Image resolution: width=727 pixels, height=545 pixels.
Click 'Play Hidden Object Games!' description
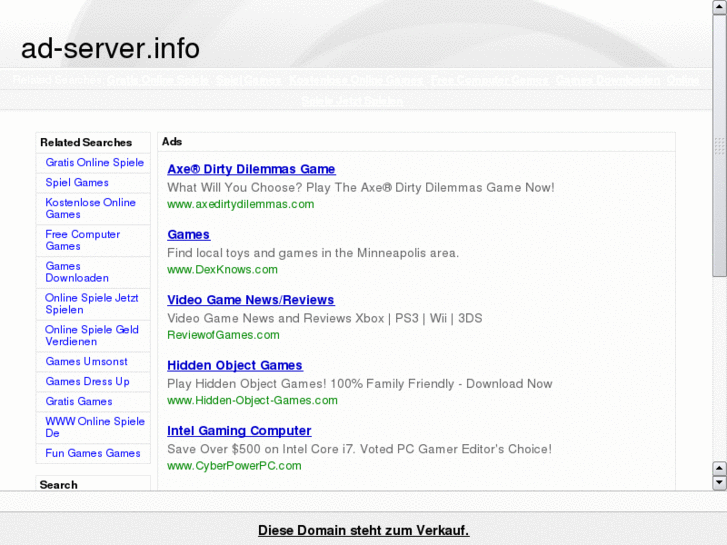360,384
